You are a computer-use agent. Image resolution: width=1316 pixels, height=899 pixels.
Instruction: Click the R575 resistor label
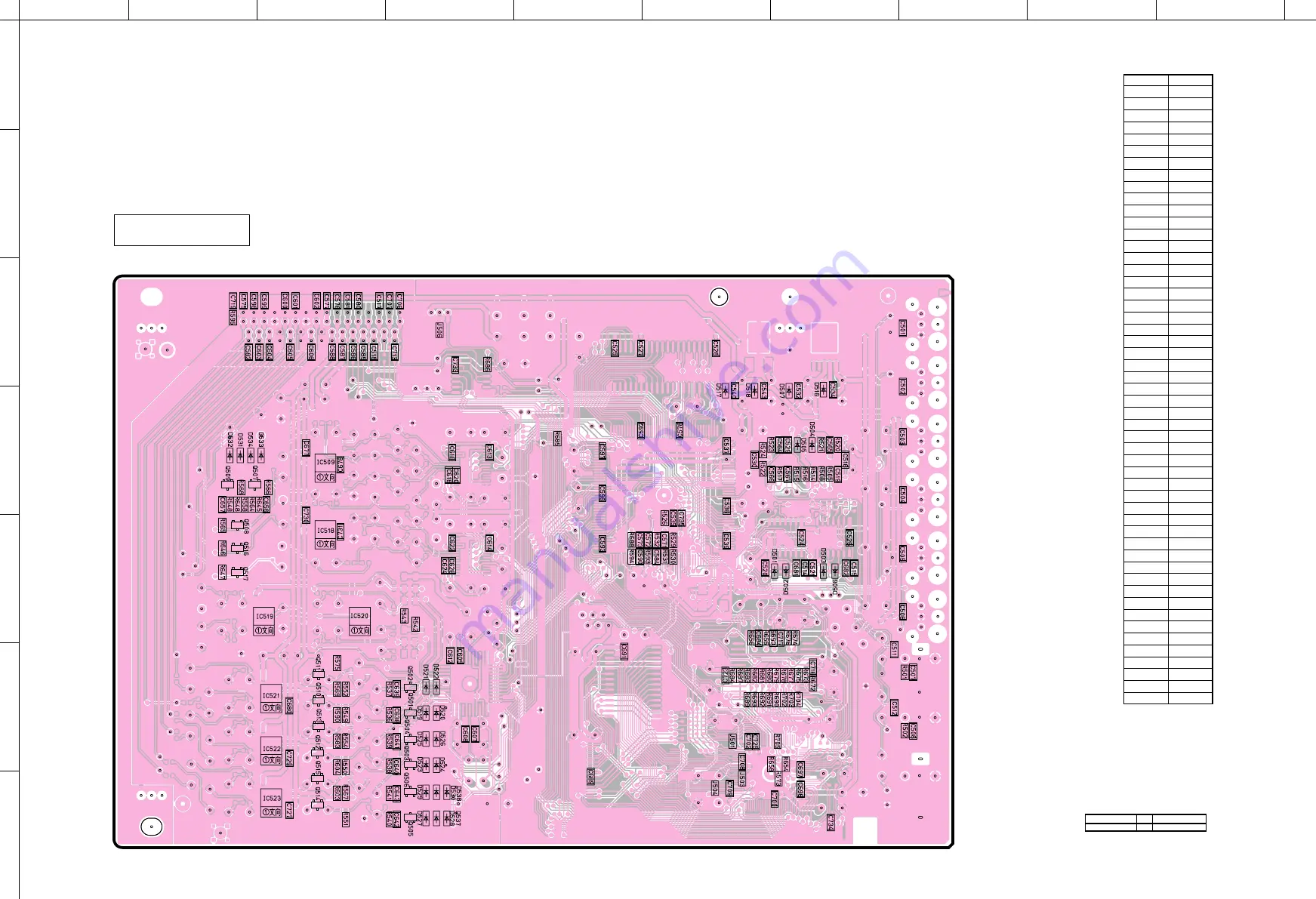click(x=337, y=663)
